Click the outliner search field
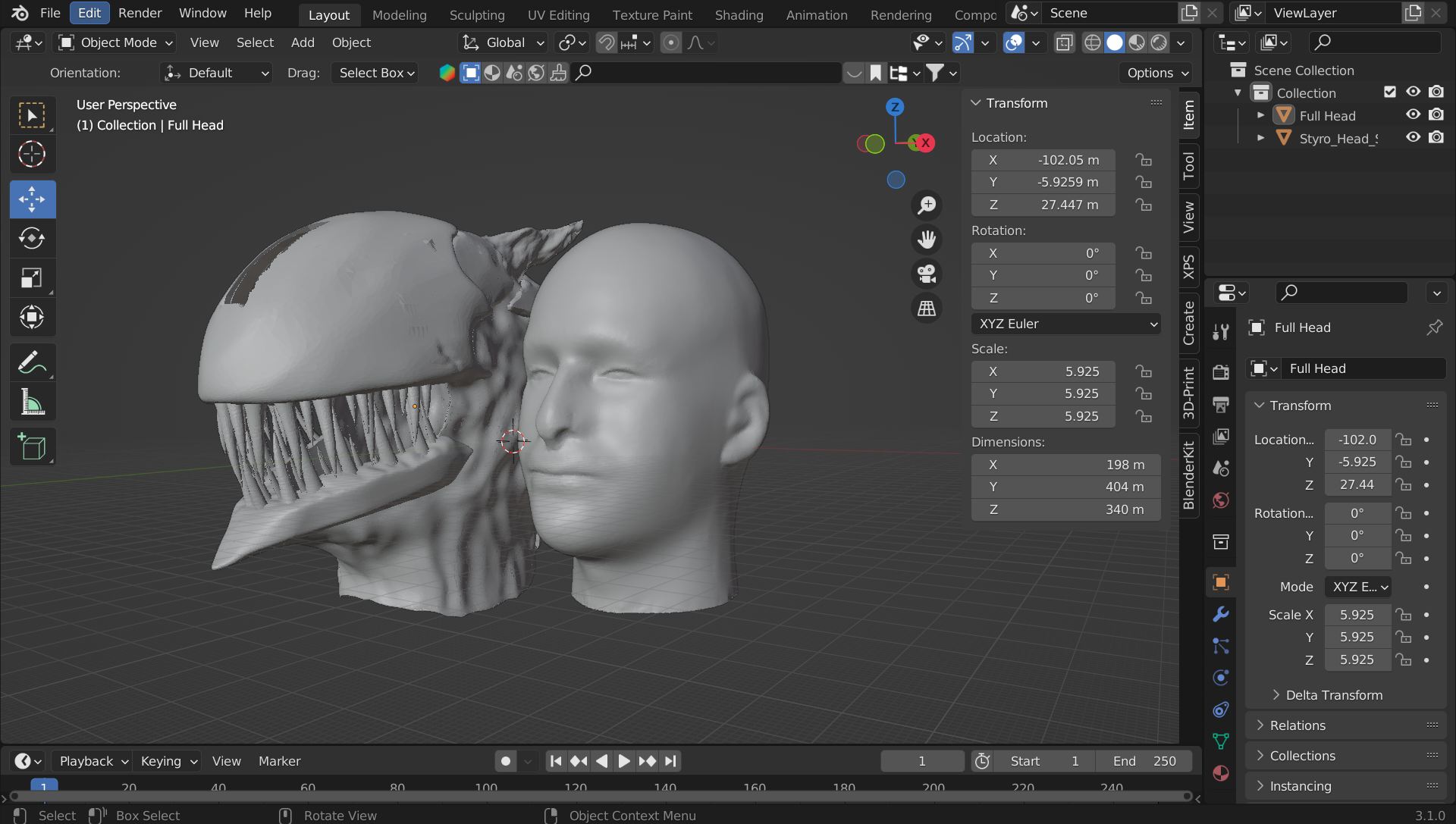The image size is (1456, 824). pyautogui.click(x=1375, y=42)
